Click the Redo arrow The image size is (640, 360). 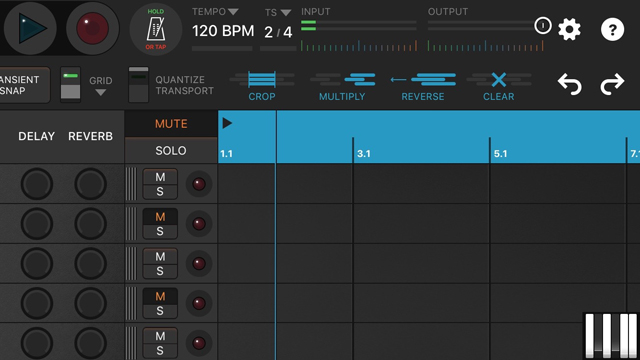(x=612, y=84)
